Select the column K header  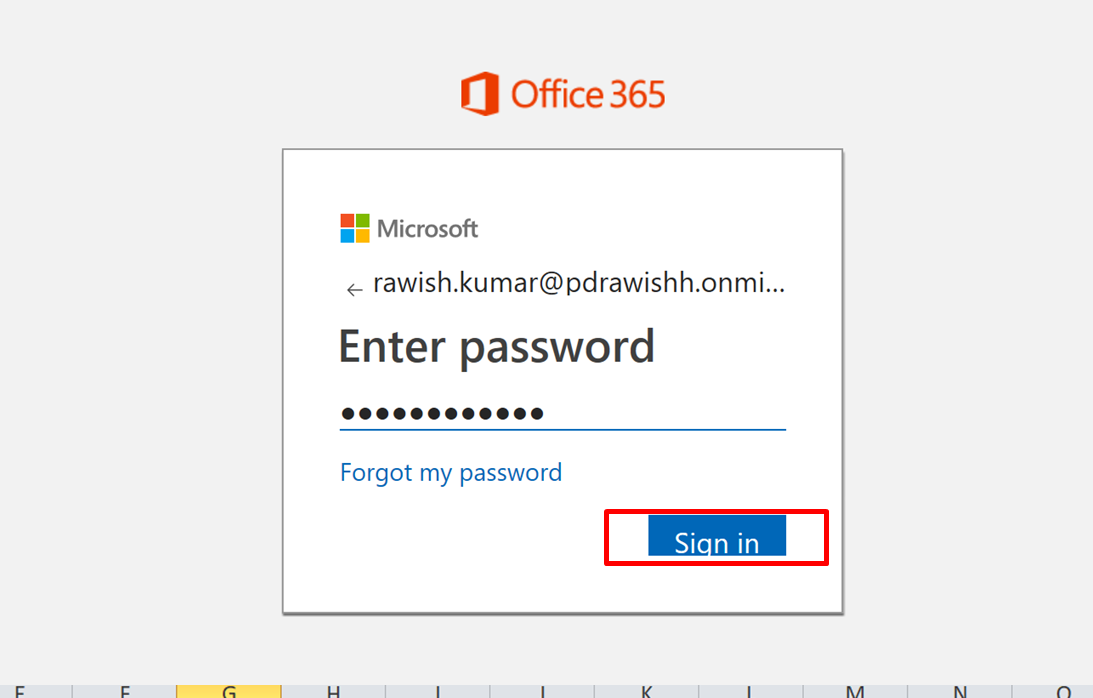647,691
